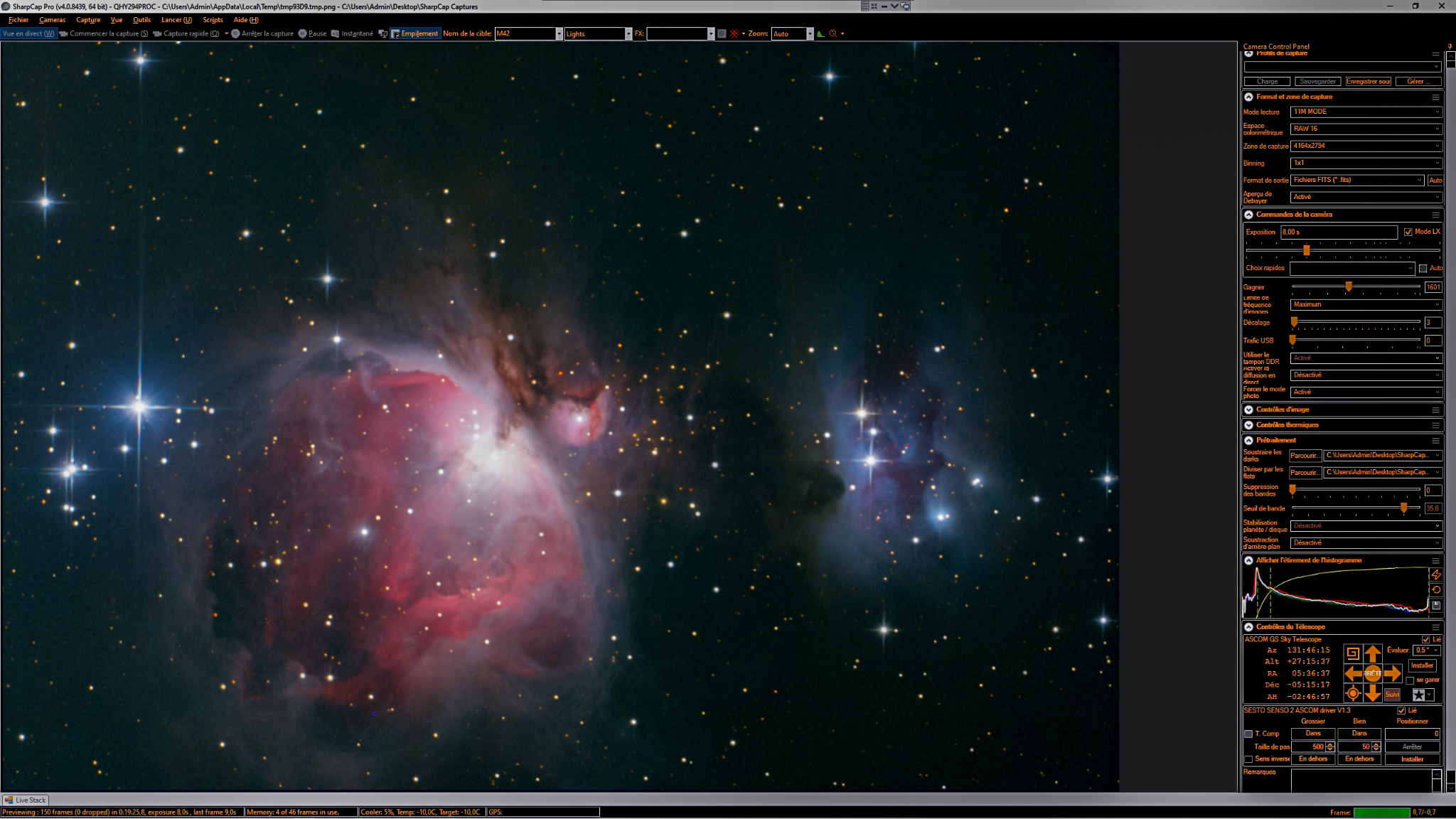Toggle Empilement live stacking in toolbar
The image size is (1456, 819).
[415, 33]
